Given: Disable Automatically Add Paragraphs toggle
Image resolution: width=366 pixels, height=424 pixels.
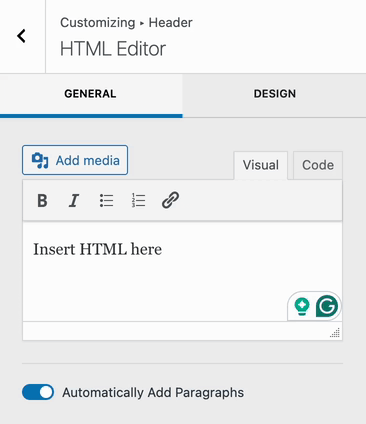Looking at the screenshot, I should [x=38, y=392].
